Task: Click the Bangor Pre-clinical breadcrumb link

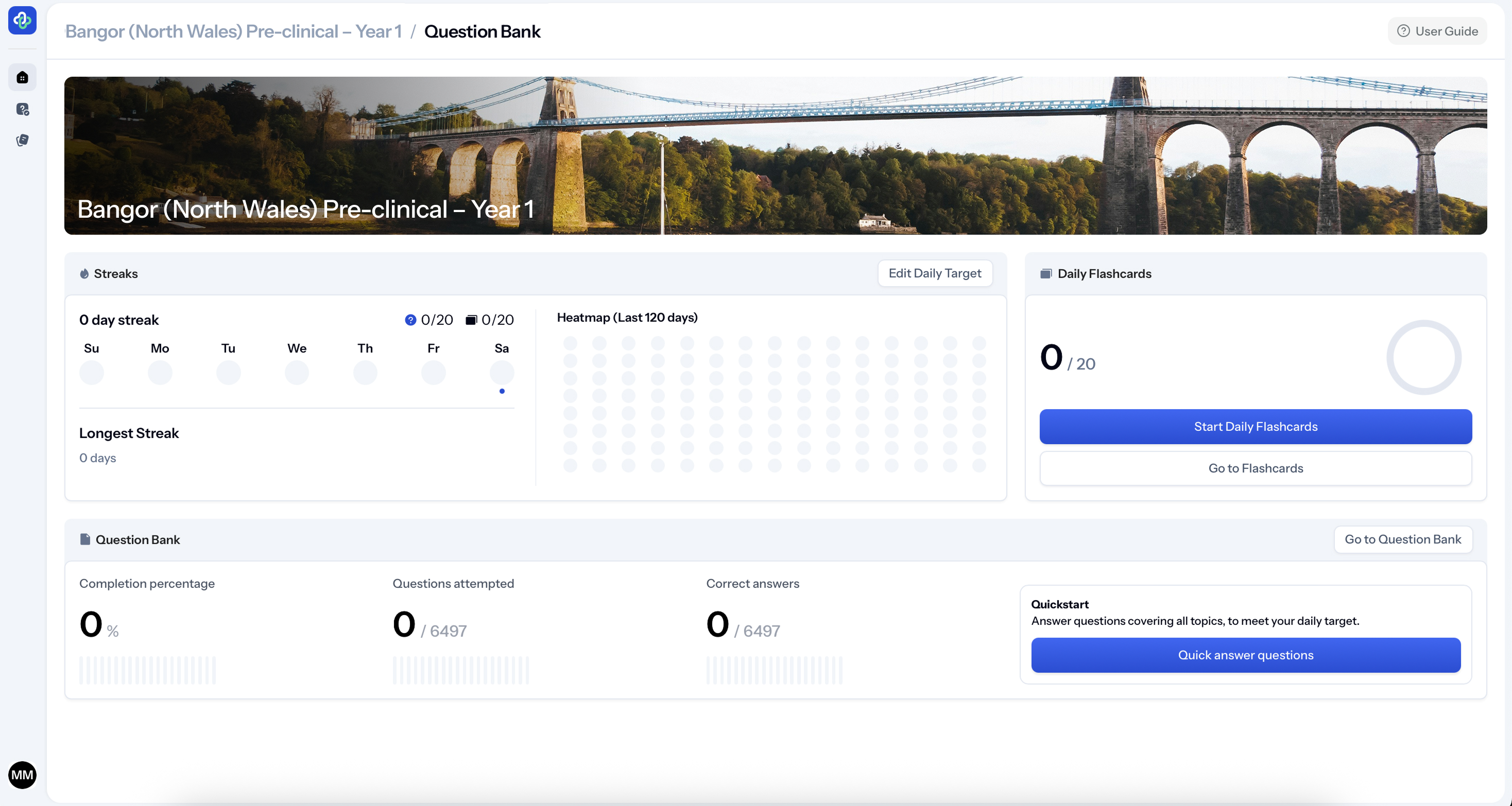Action: coord(234,31)
